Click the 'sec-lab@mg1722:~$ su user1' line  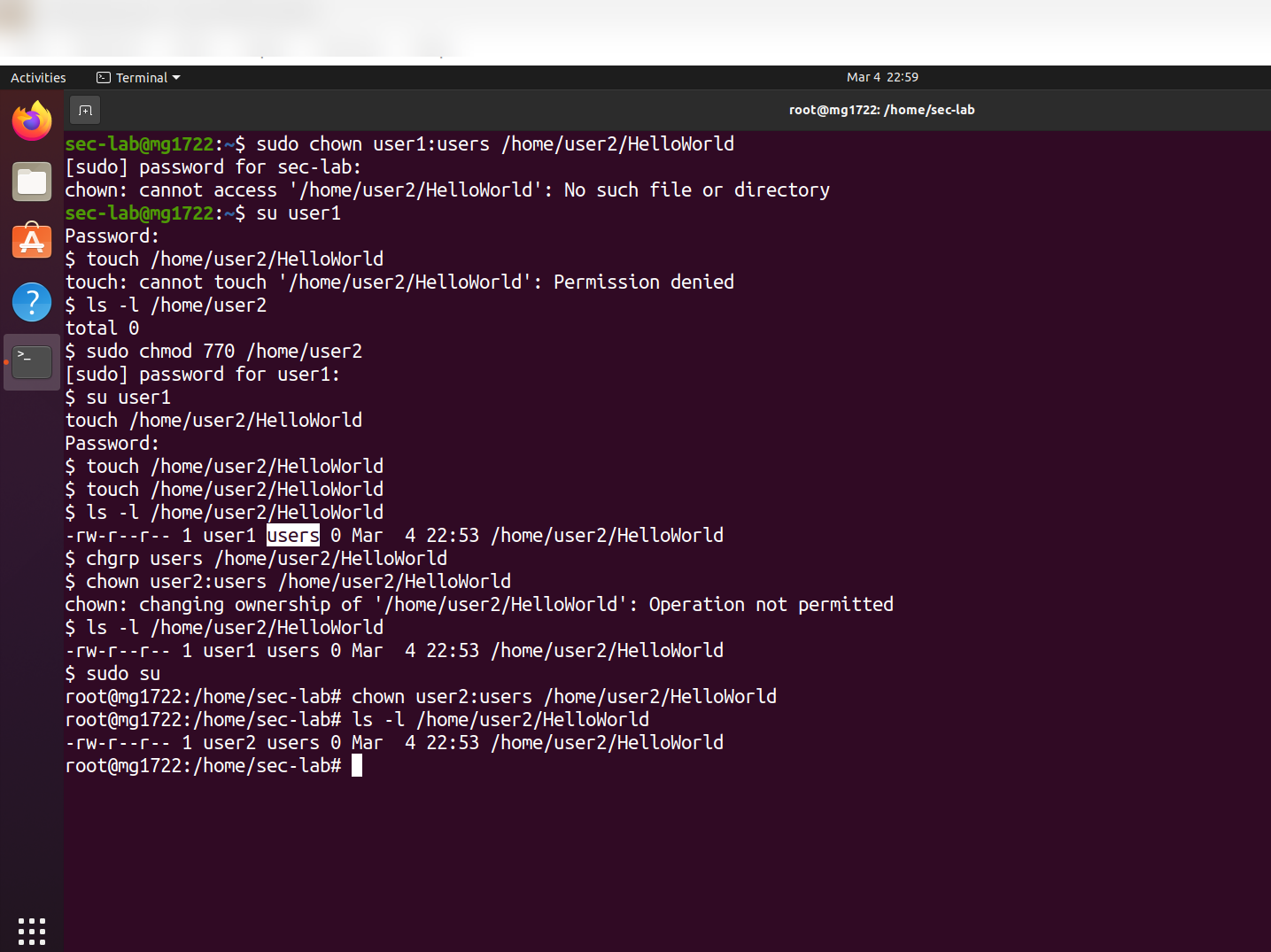tap(203, 213)
